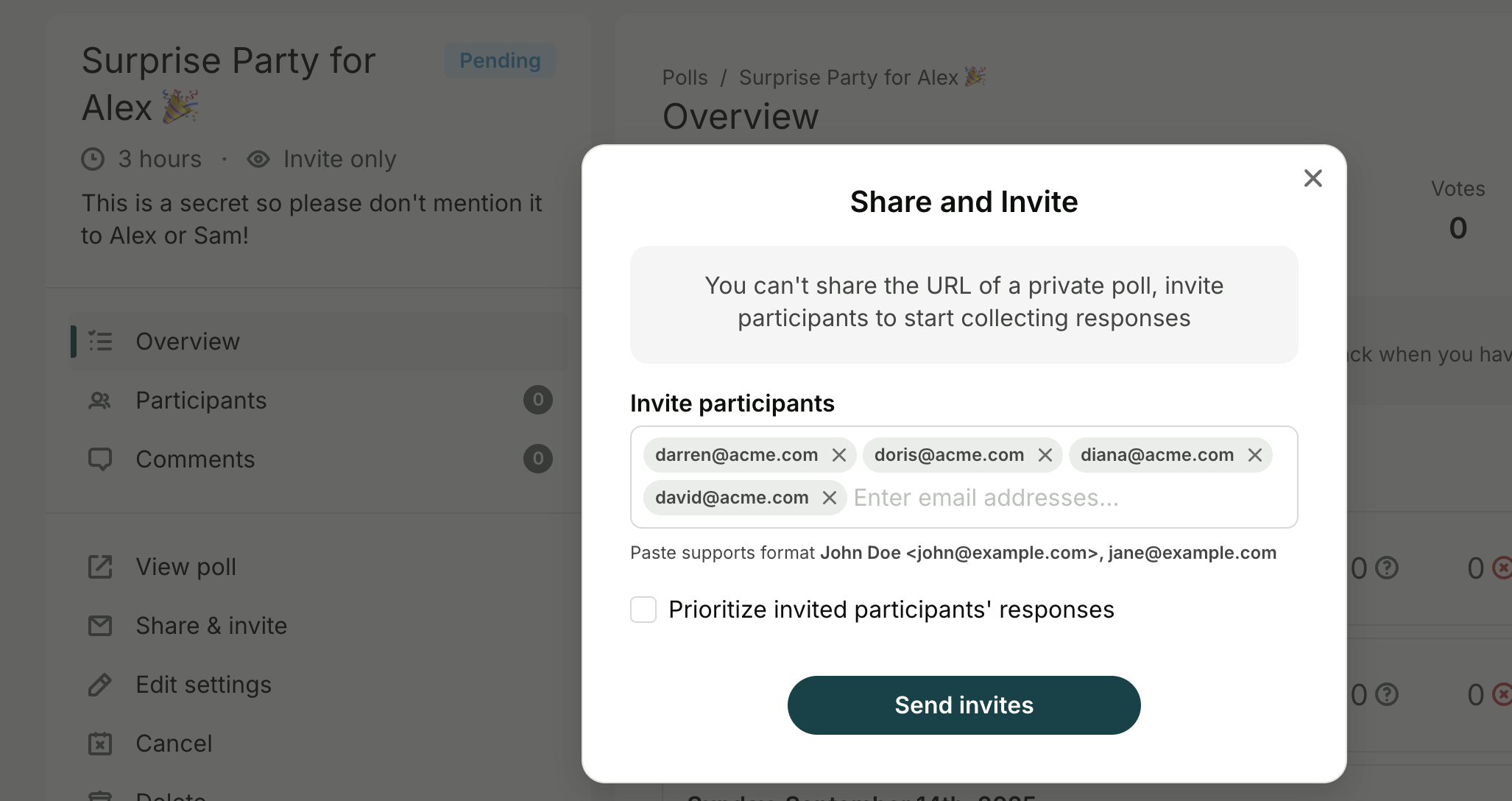
Task: Remove darren@acme.com from invite list
Action: point(838,455)
